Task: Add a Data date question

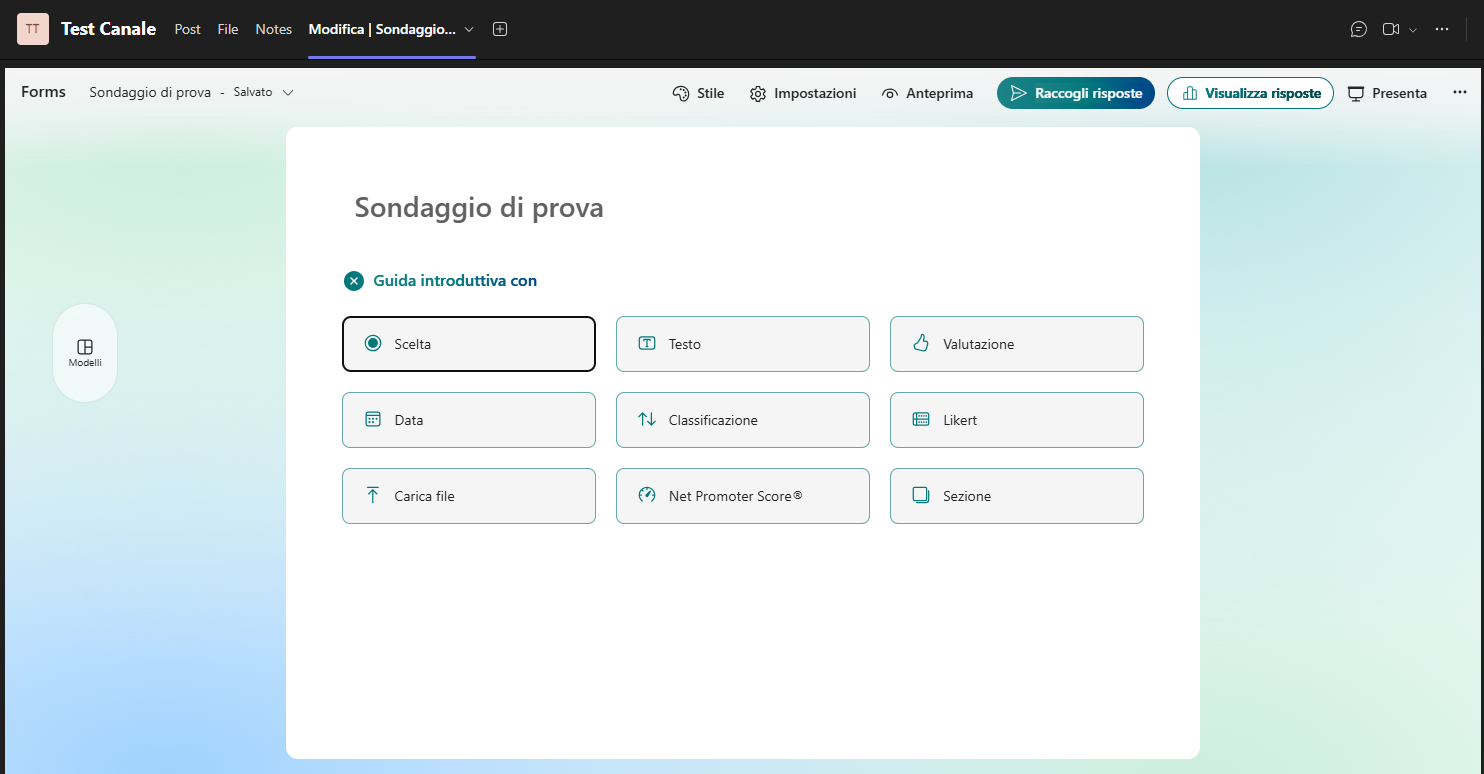Action: (469, 420)
